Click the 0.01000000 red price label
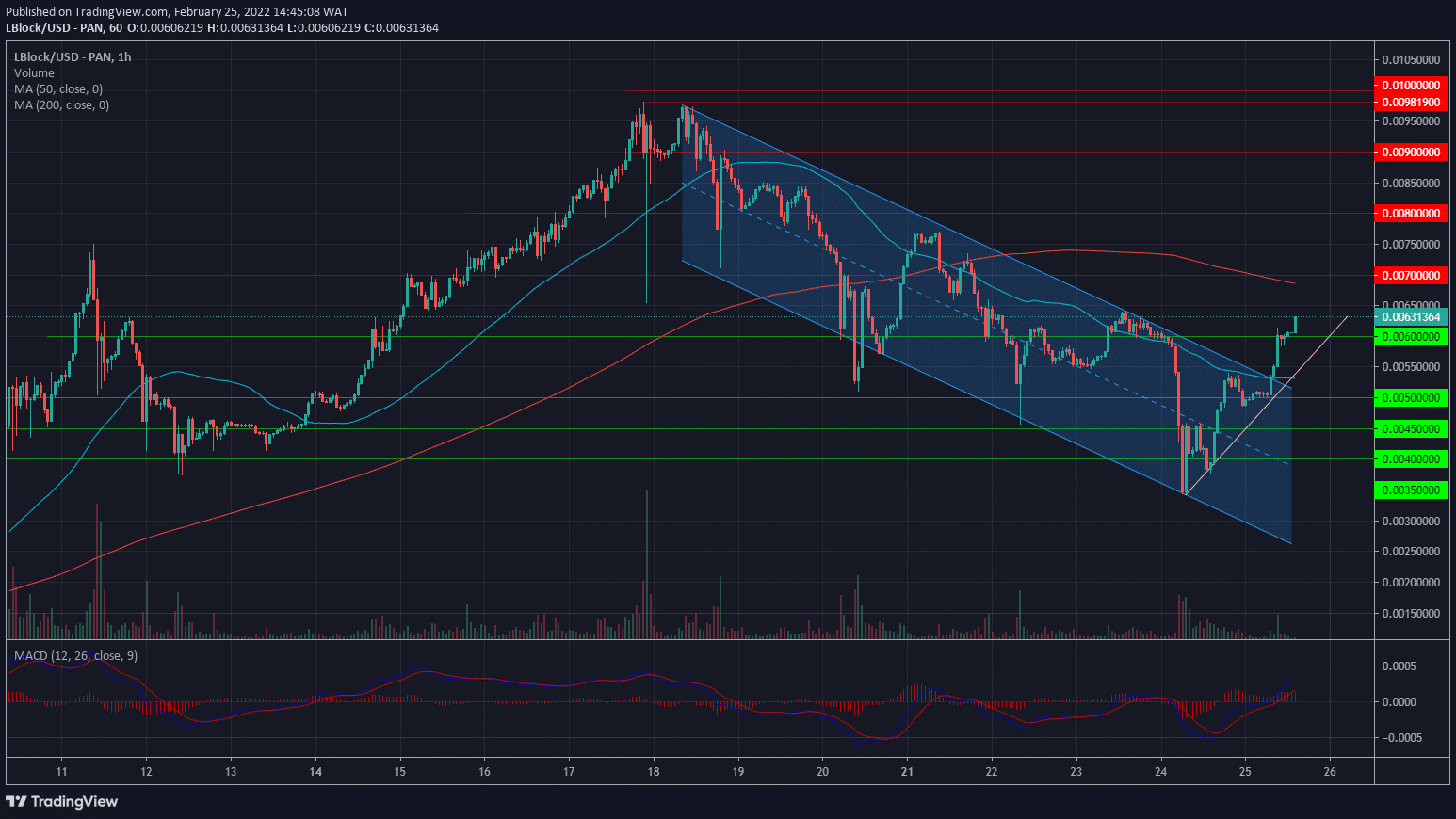Image resolution: width=1456 pixels, height=819 pixels. point(1410,86)
